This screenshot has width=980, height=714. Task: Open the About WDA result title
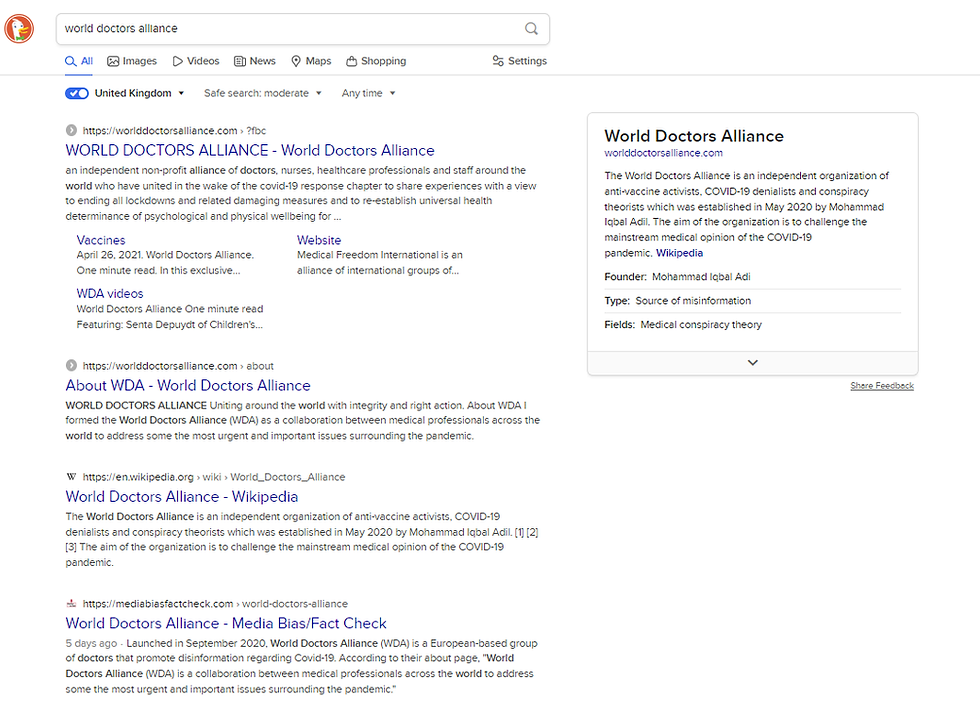click(x=188, y=385)
